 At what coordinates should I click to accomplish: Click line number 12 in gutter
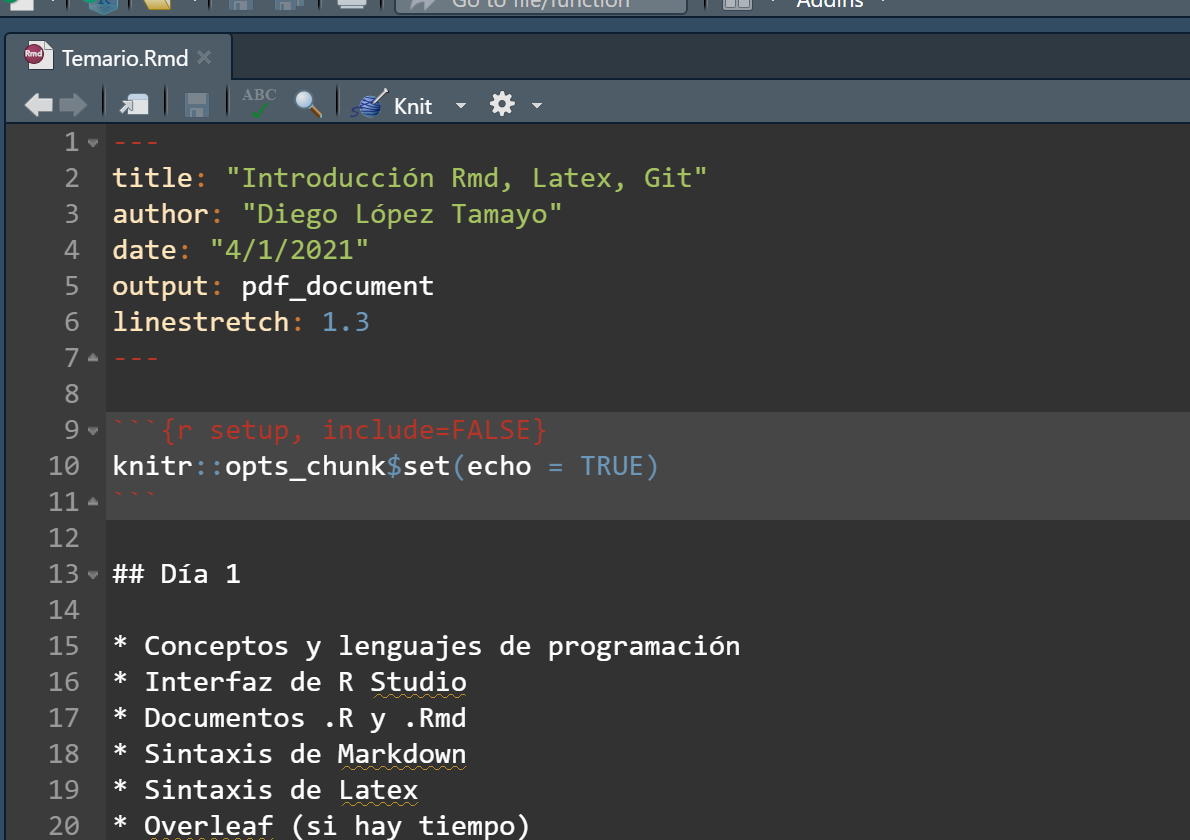pyautogui.click(x=64, y=539)
